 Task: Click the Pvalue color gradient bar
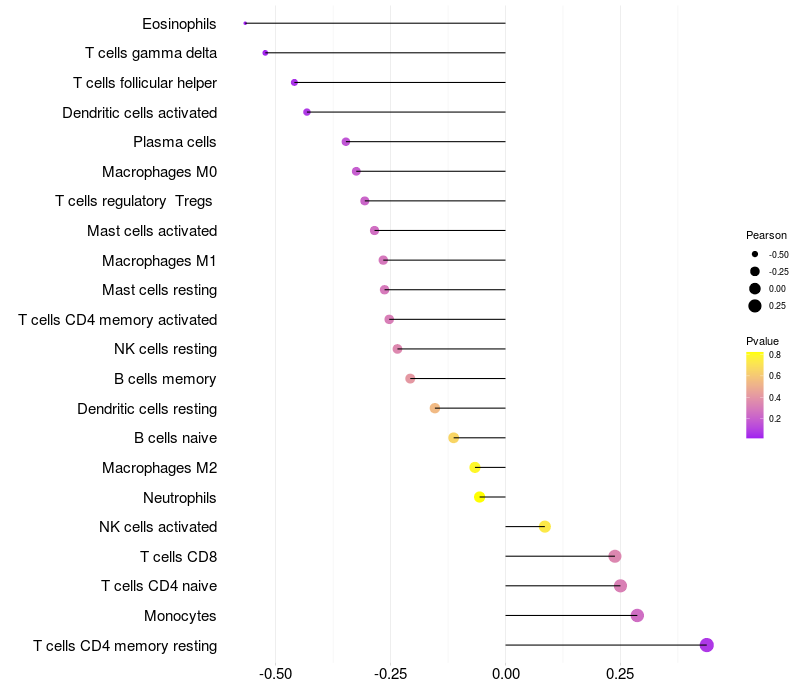click(x=755, y=395)
